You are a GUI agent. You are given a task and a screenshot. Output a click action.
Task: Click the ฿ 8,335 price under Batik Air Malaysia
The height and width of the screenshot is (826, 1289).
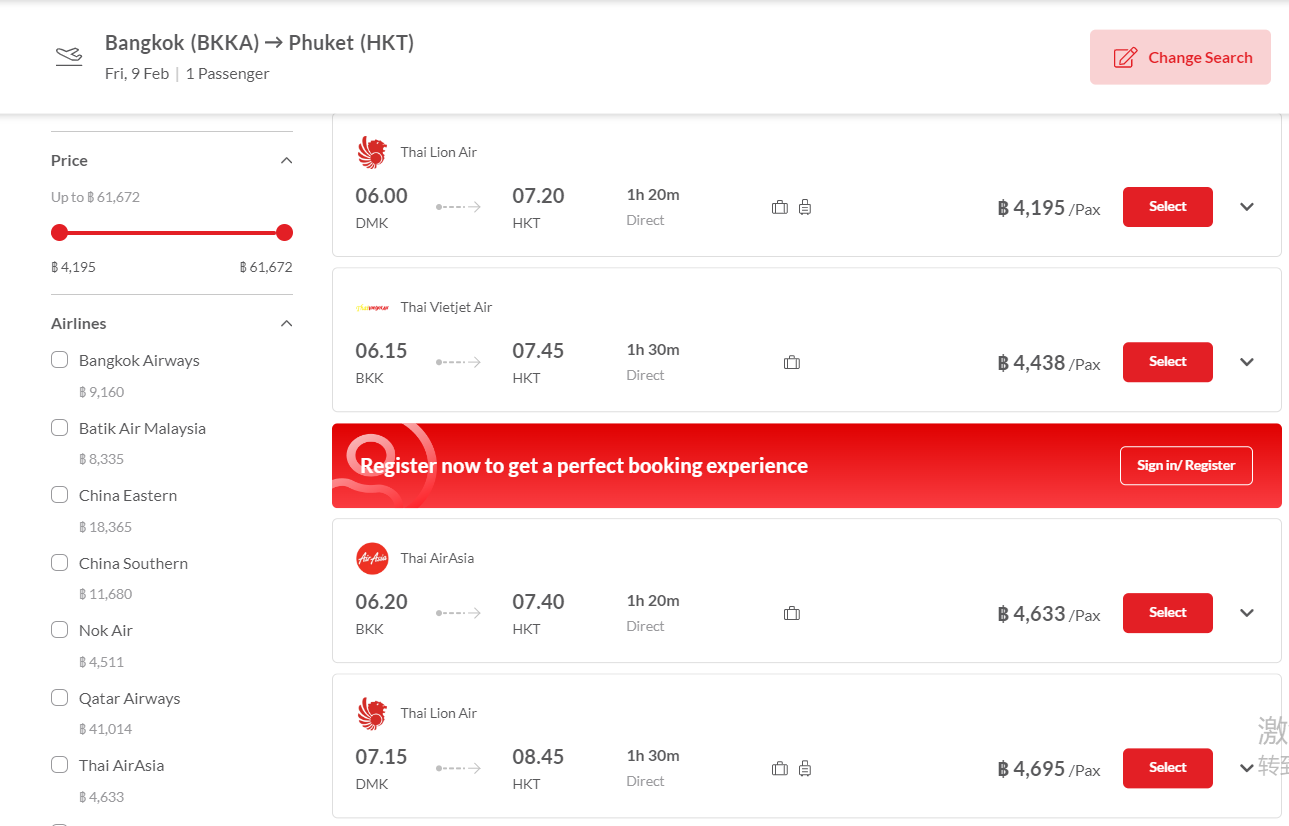point(102,459)
